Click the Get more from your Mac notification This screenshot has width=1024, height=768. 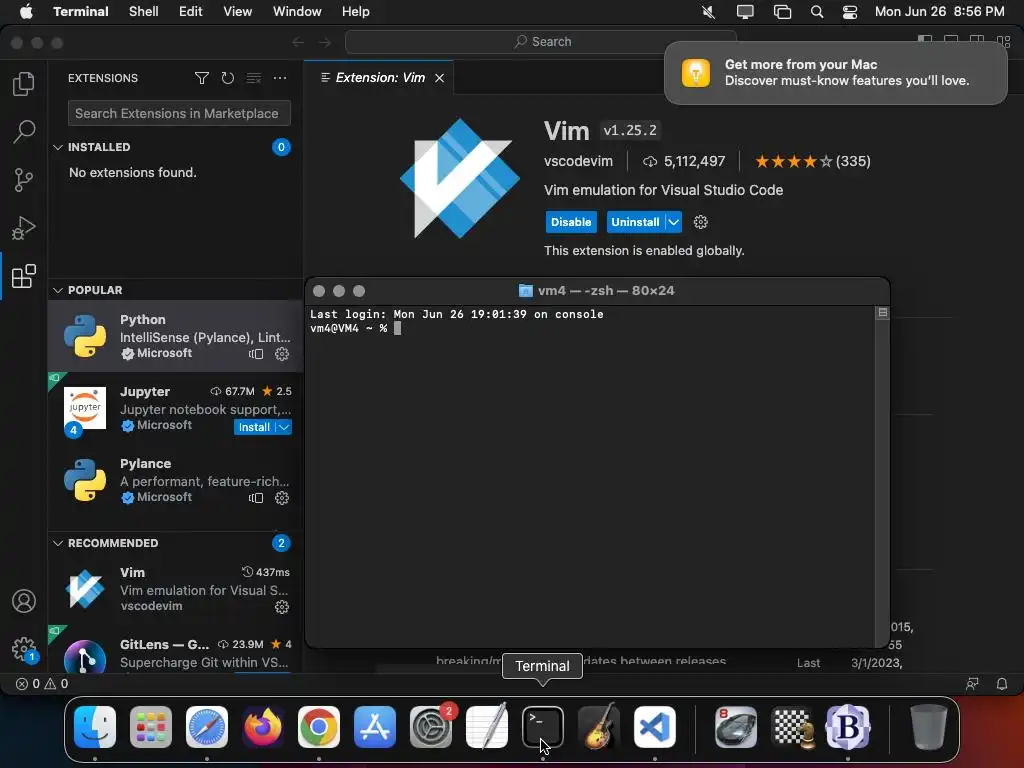(x=836, y=72)
